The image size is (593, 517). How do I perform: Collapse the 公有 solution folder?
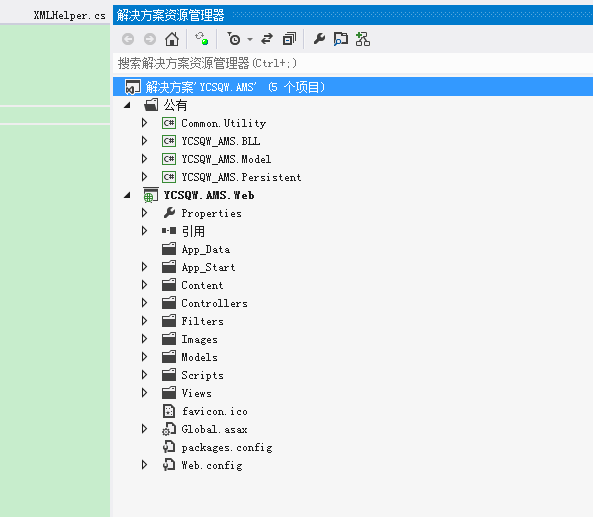click(x=127, y=106)
